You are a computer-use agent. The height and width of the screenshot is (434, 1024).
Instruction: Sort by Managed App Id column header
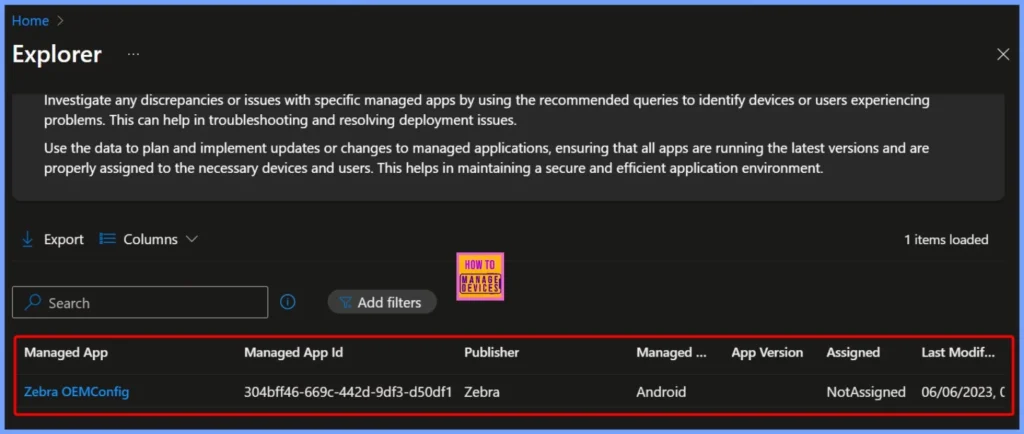[x=293, y=352]
